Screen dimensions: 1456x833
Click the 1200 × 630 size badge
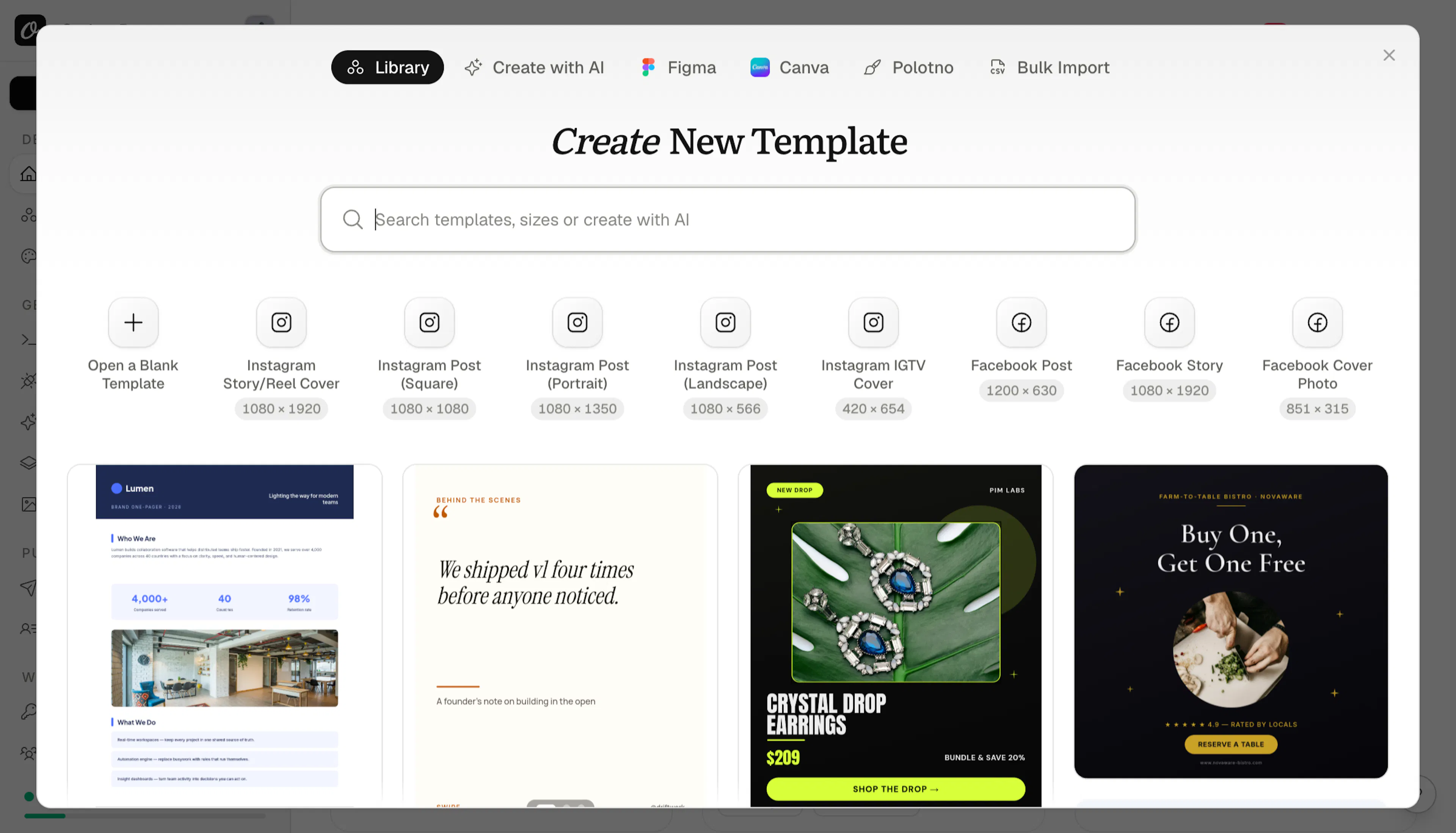[1021, 391]
